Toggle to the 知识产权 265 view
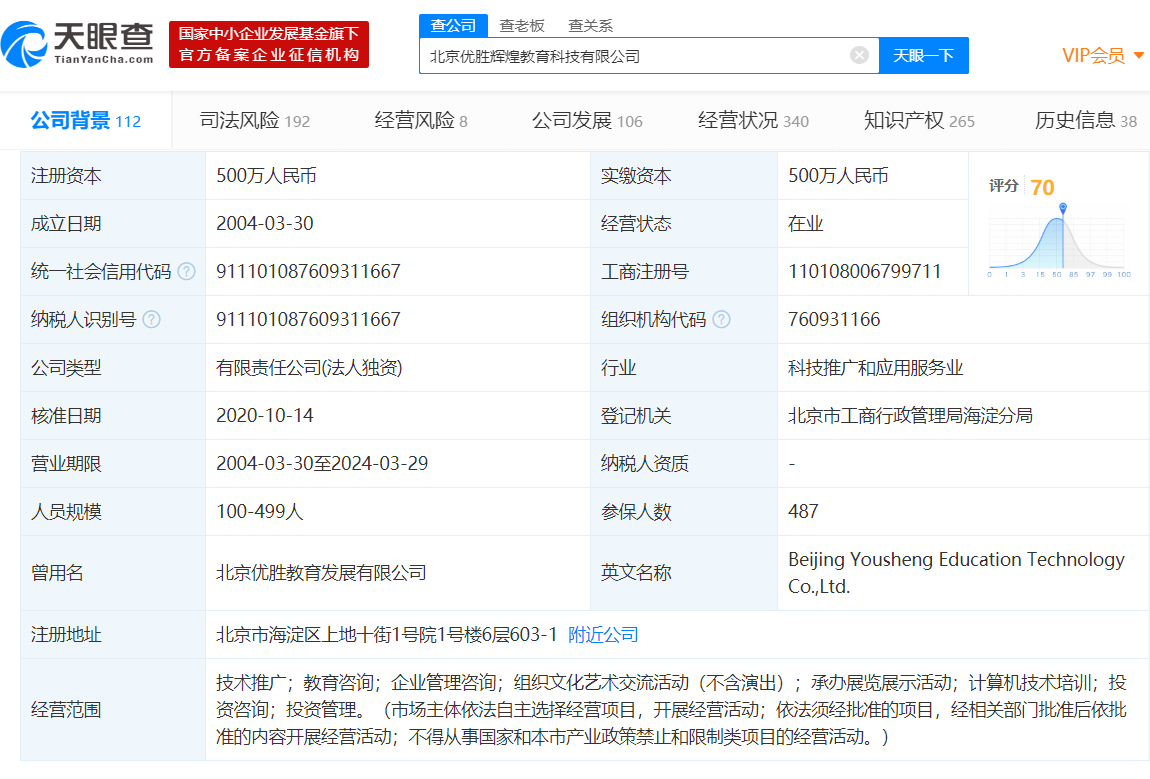The height and width of the screenshot is (779, 1150). (919, 120)
